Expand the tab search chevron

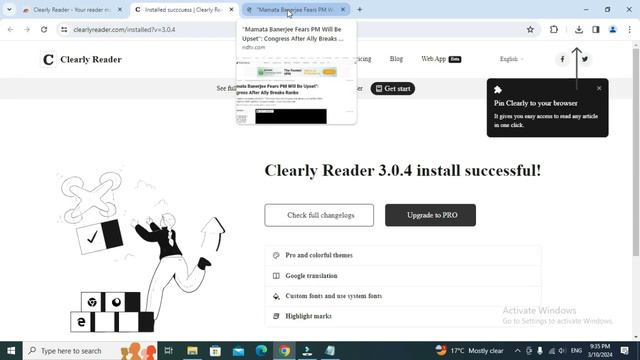point(9,9)
